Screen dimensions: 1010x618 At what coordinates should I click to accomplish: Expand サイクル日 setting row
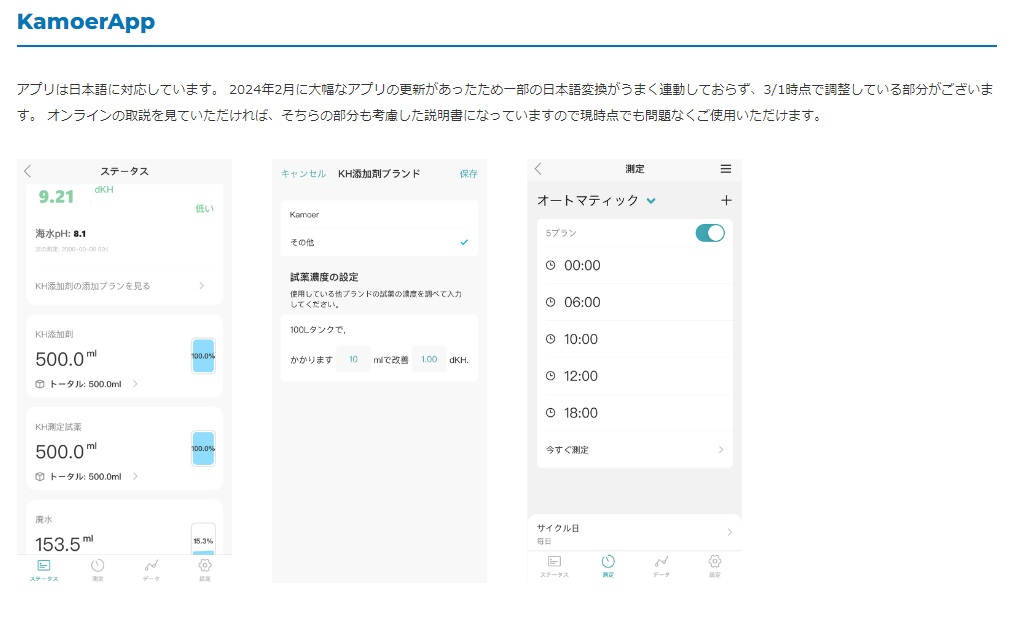[634, 533]
